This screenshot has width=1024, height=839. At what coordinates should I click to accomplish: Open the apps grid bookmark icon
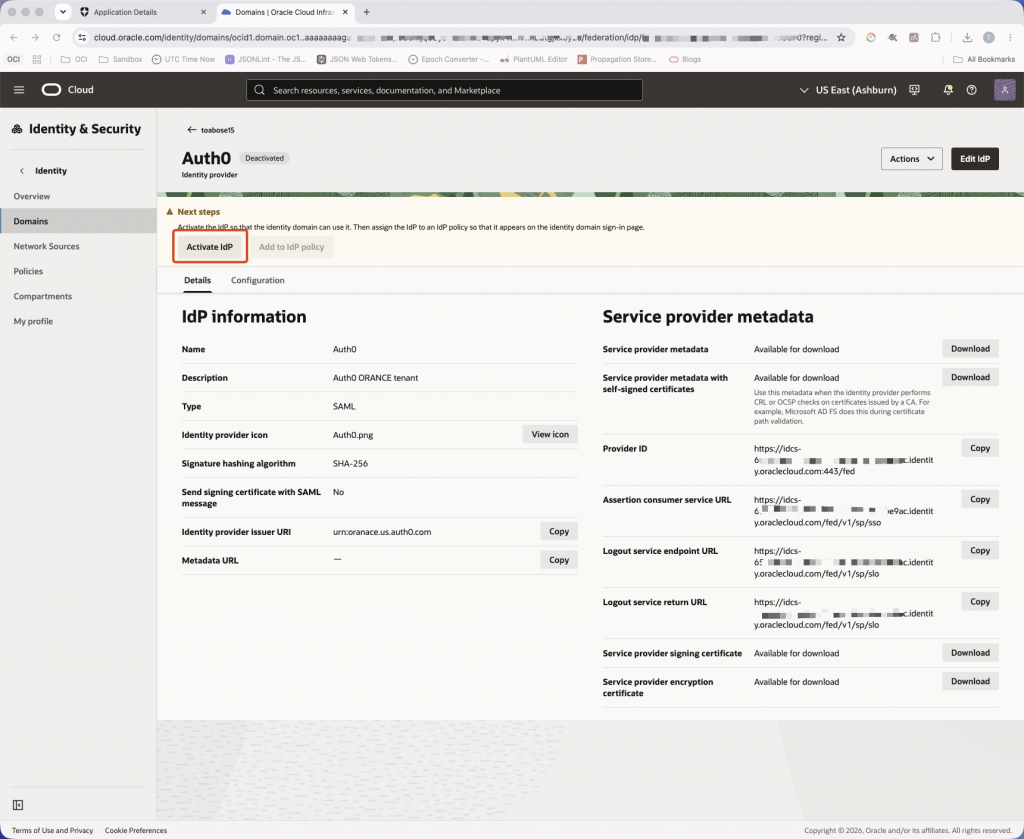[x=37, y=59]
